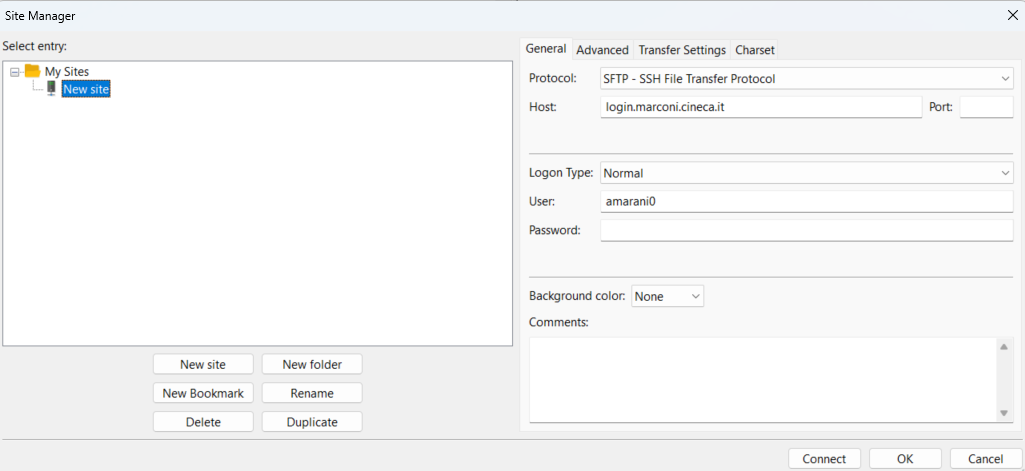
Task: Click the New site server icon
Action: pos(51,88)
